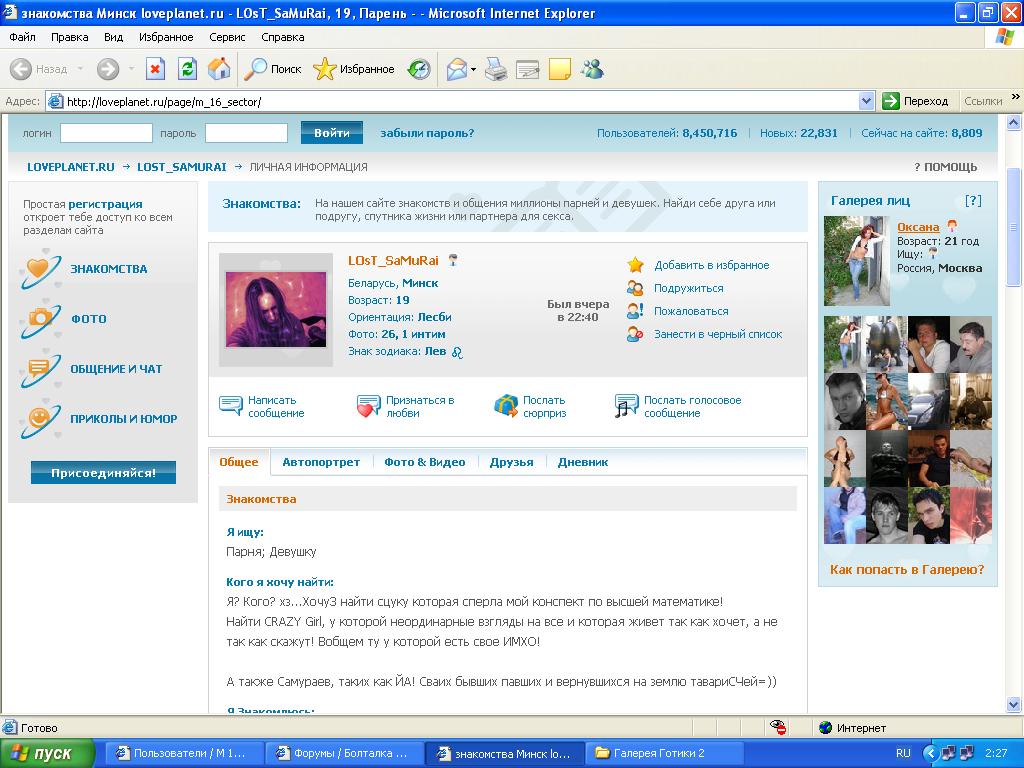This screenshot has width=1024, height=768.
Task: Open the Сервис menu
Action: [227, 37]
